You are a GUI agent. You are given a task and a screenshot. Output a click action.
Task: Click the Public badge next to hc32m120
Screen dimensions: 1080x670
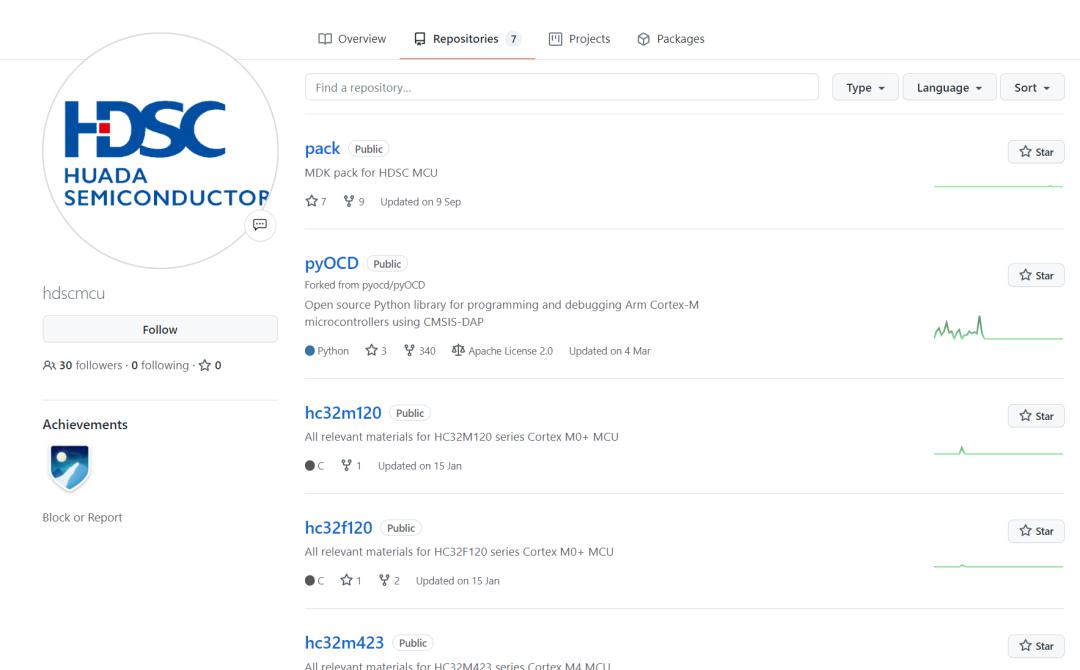410,413
